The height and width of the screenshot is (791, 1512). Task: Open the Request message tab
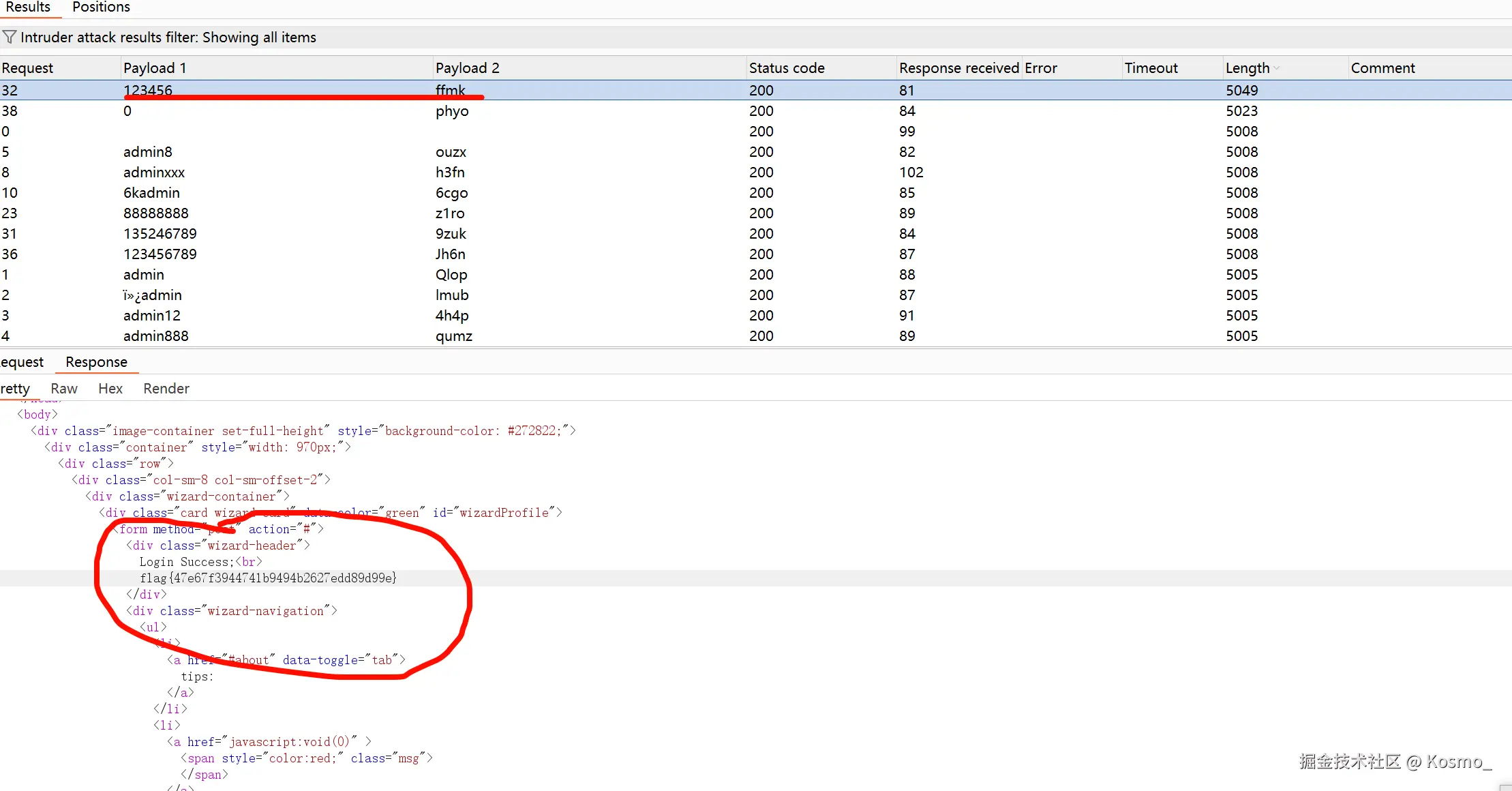point(22,362)
